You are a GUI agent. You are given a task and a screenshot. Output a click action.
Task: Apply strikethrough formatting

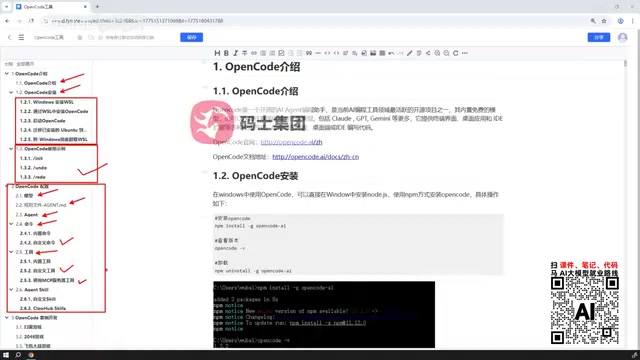(x=244, y=53)
